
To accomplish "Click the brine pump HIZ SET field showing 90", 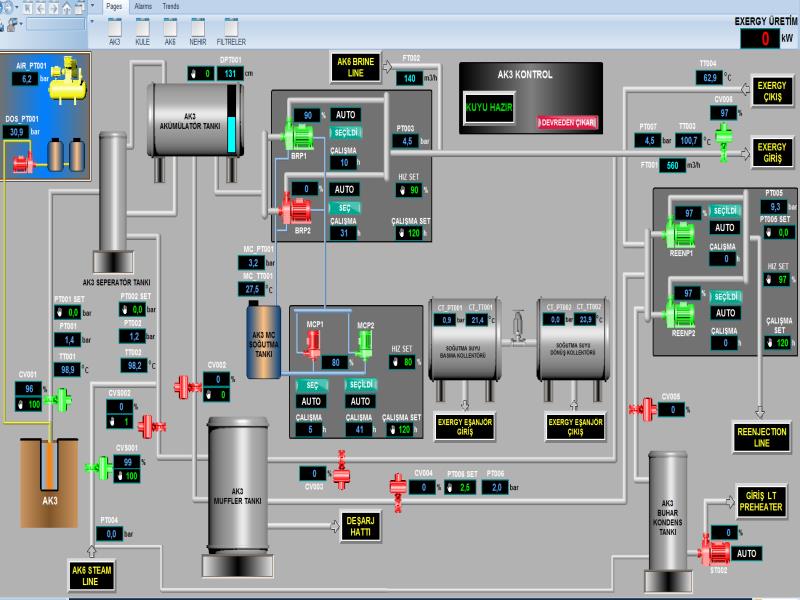I will [x=410, y=190].
